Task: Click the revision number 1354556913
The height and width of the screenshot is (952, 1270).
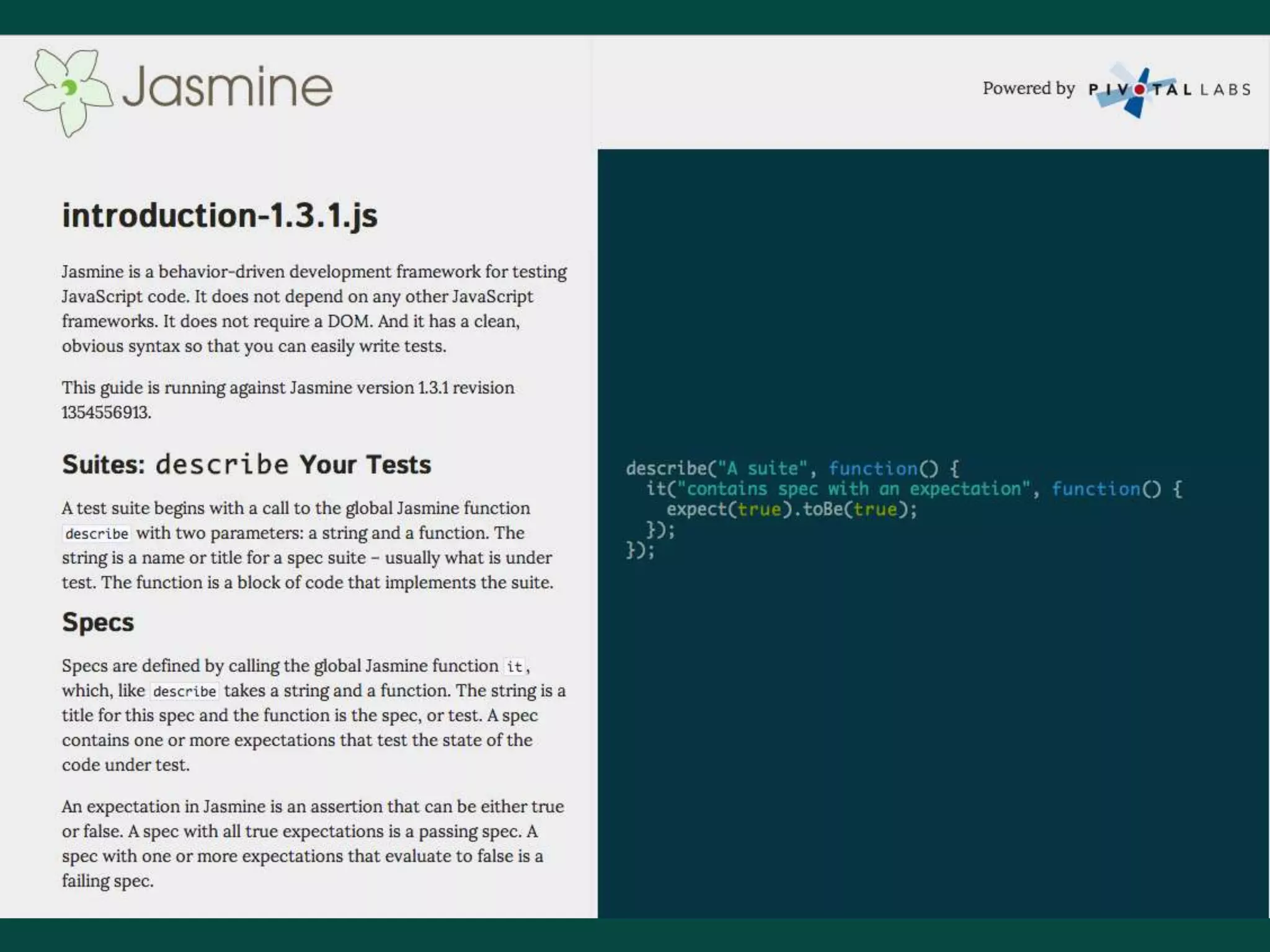Action: tap(106, 413)
